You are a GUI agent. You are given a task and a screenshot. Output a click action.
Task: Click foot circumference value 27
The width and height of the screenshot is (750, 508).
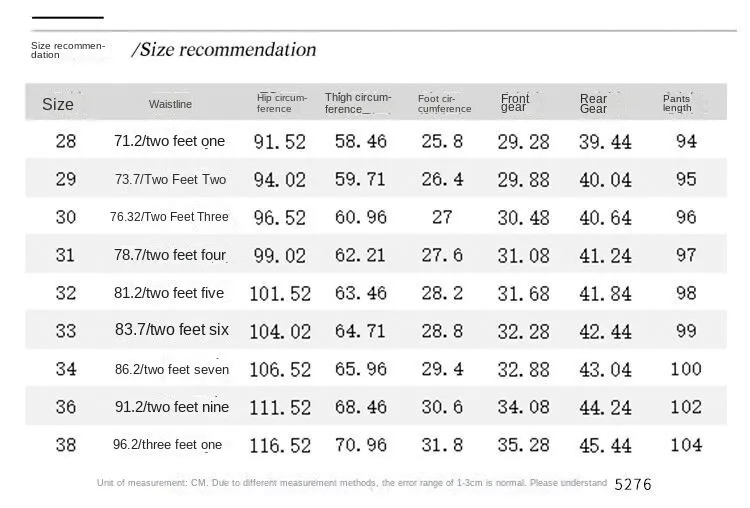442,217
